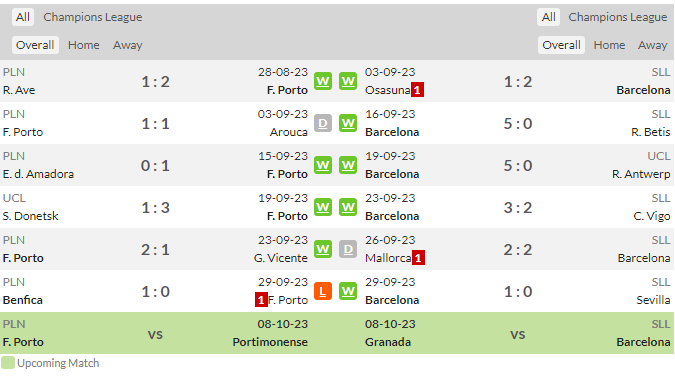Click the orange L badge for Benfica match
Viewport: 675px width, 392px height.
coord(323,291)
